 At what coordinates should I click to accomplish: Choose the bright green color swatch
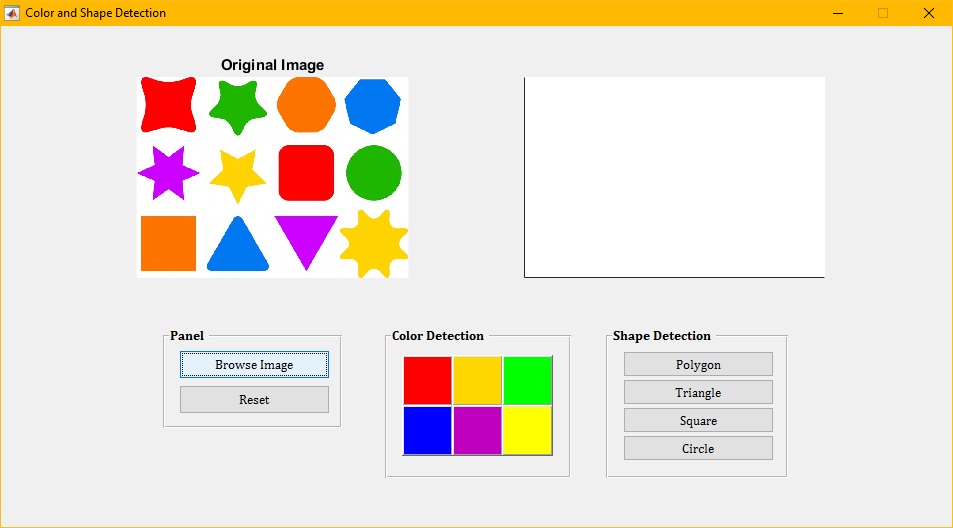pos(527,380)
